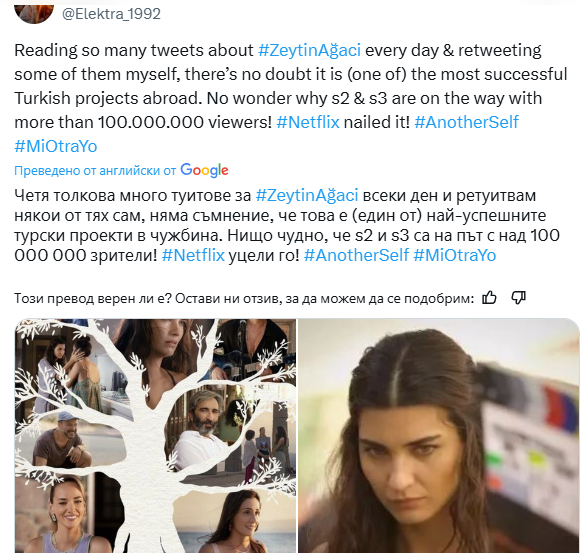Open #Netflix hashtag in the Bulgarian translation
581x553 pixels.
[193, 255]
